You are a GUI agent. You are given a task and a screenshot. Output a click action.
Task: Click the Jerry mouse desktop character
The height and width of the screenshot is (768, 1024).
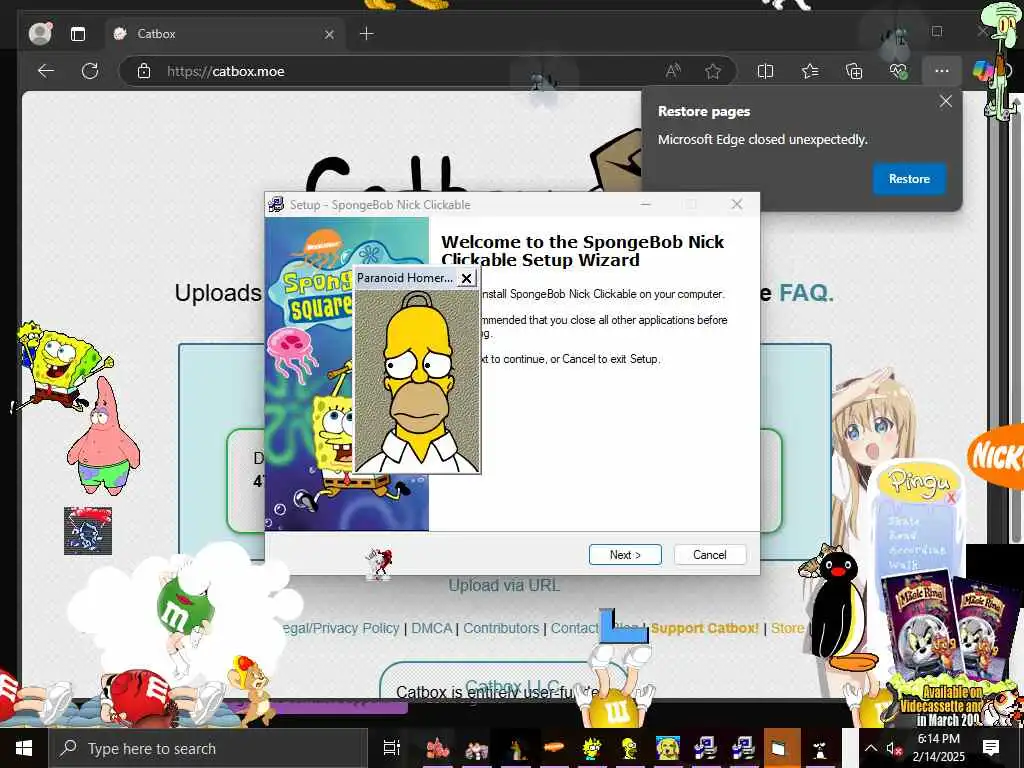pos(253,690)
